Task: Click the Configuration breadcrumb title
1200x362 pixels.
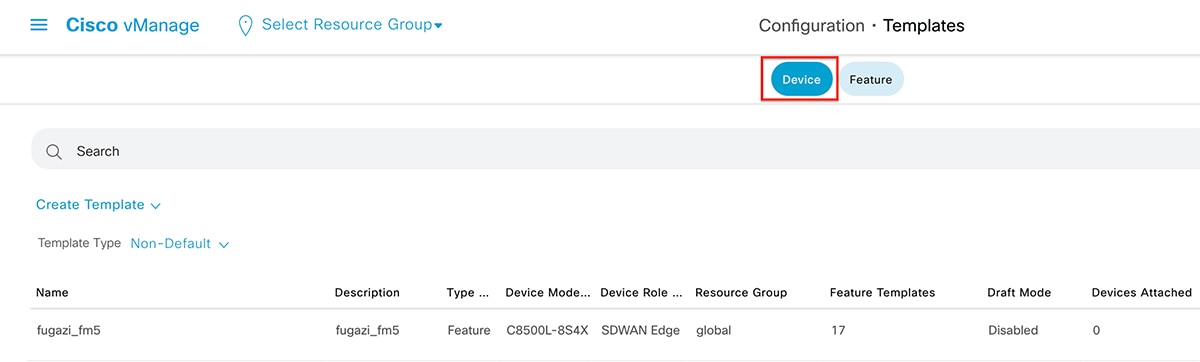Action: coord(811,26)
